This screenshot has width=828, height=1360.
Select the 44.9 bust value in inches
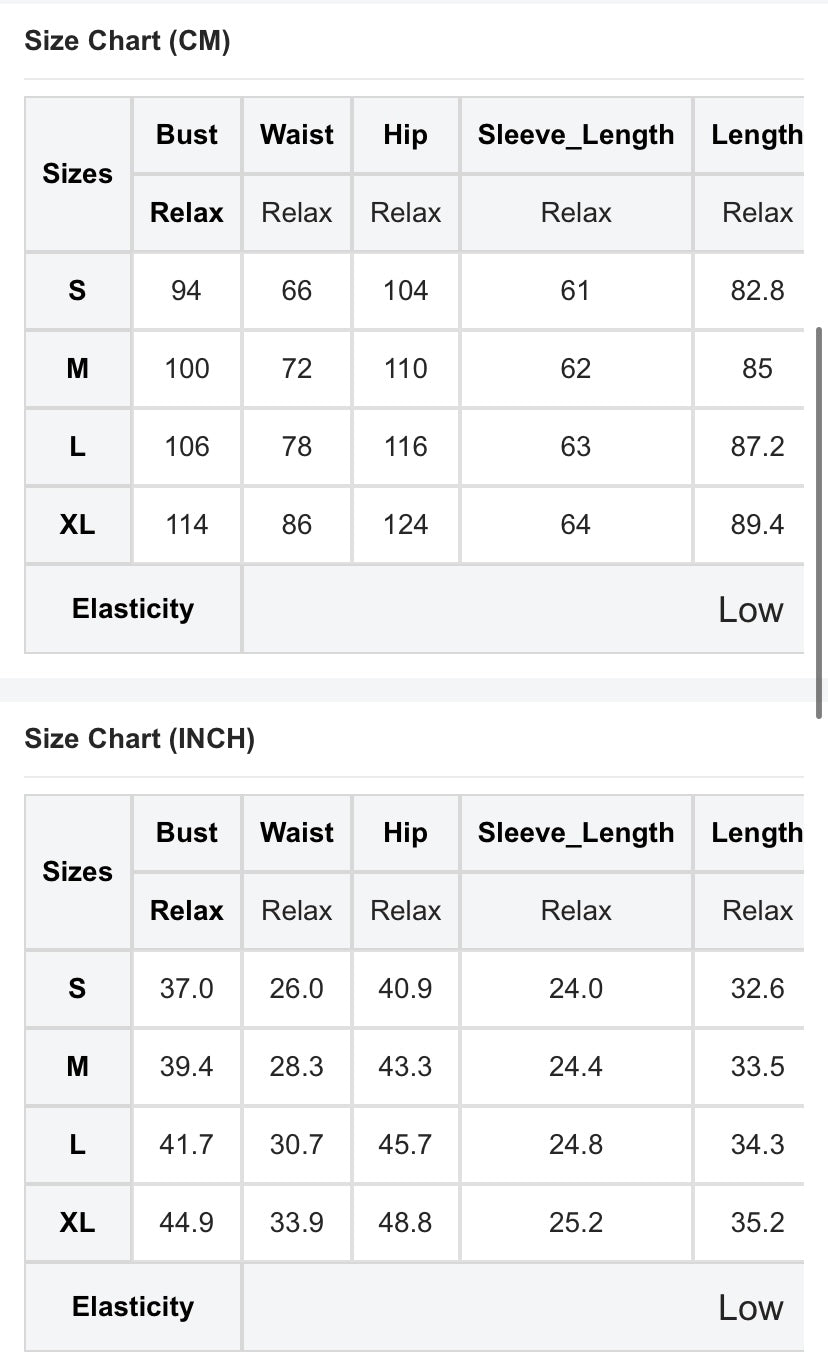tap(187, 1223)
